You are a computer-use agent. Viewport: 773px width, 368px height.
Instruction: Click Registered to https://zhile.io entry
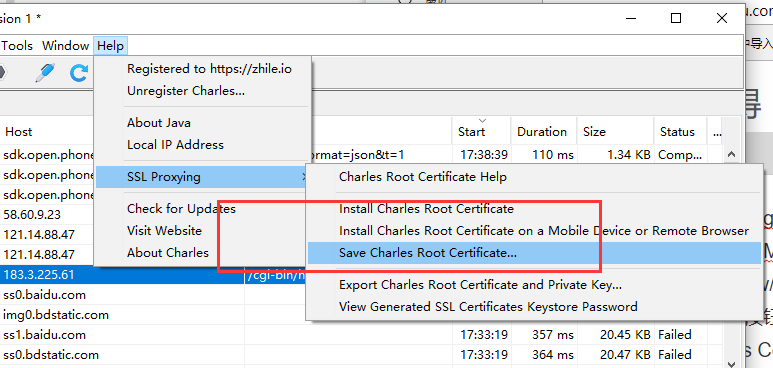tap(203, 69)
